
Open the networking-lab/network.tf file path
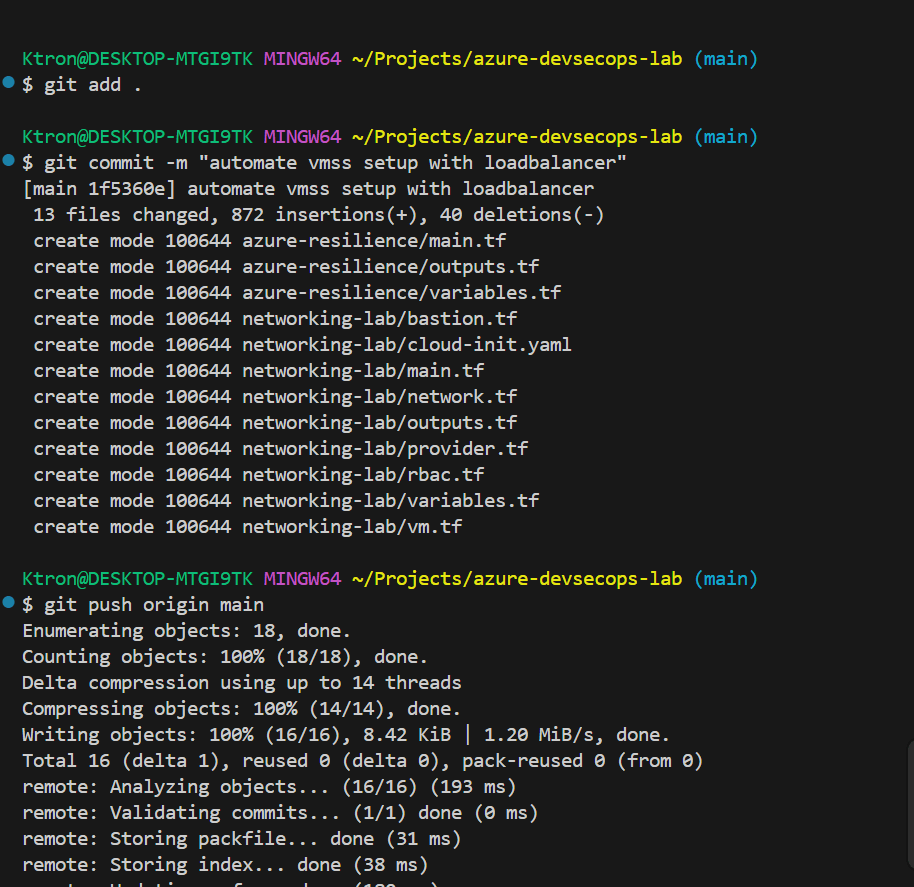[379, 397]
